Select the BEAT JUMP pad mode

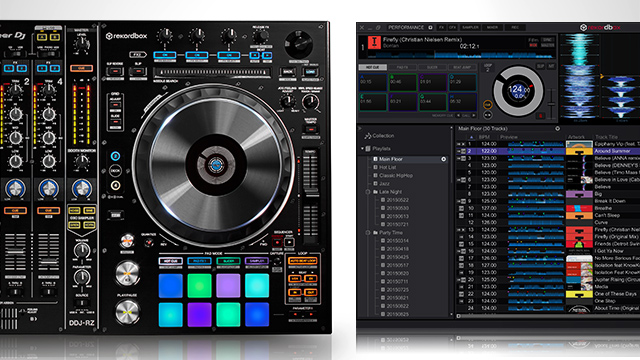point(462,67)
